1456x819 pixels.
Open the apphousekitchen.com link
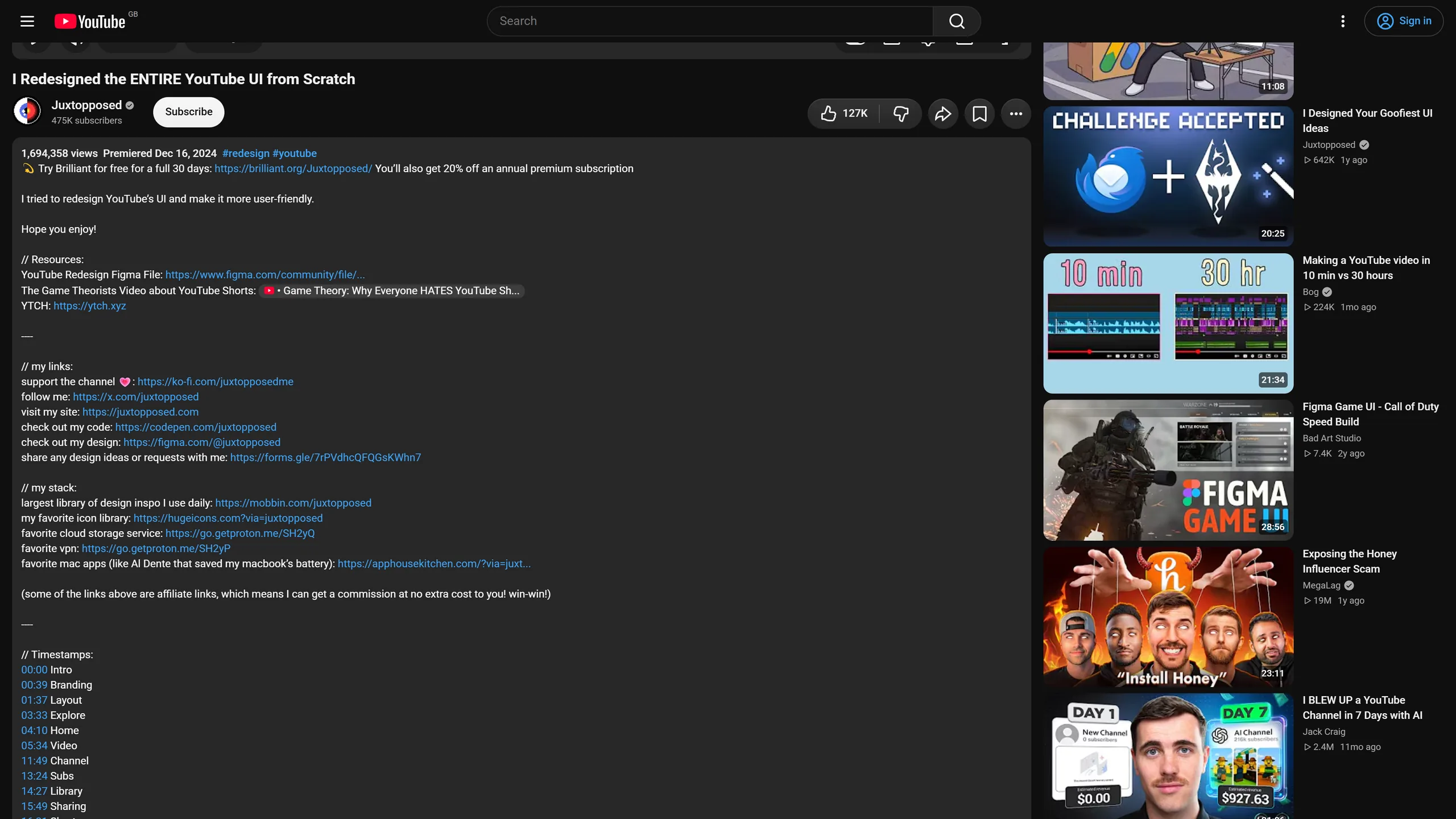point(434,564)
